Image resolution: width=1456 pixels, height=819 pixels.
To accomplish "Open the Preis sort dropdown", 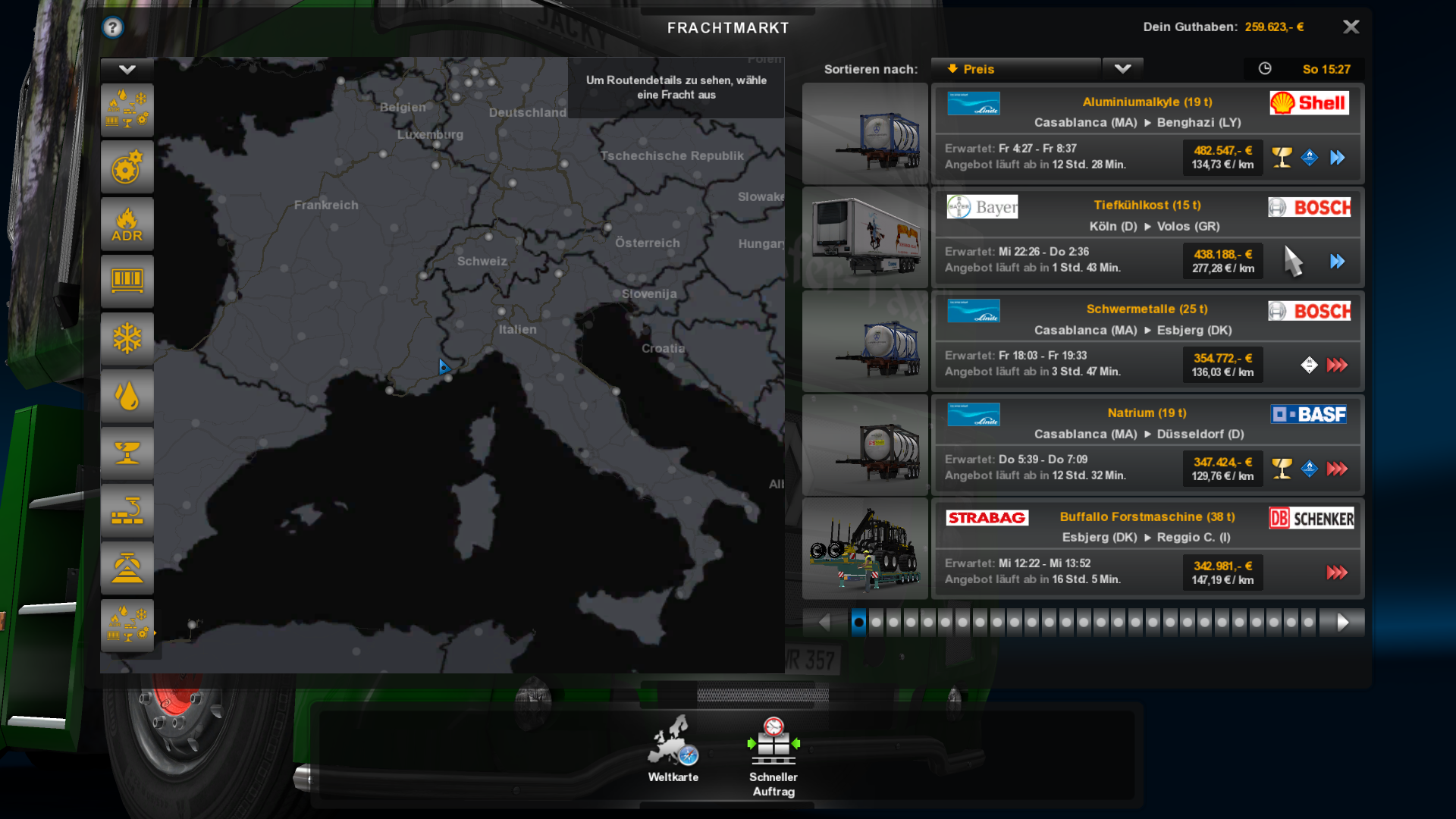I will coord(1016,69).
